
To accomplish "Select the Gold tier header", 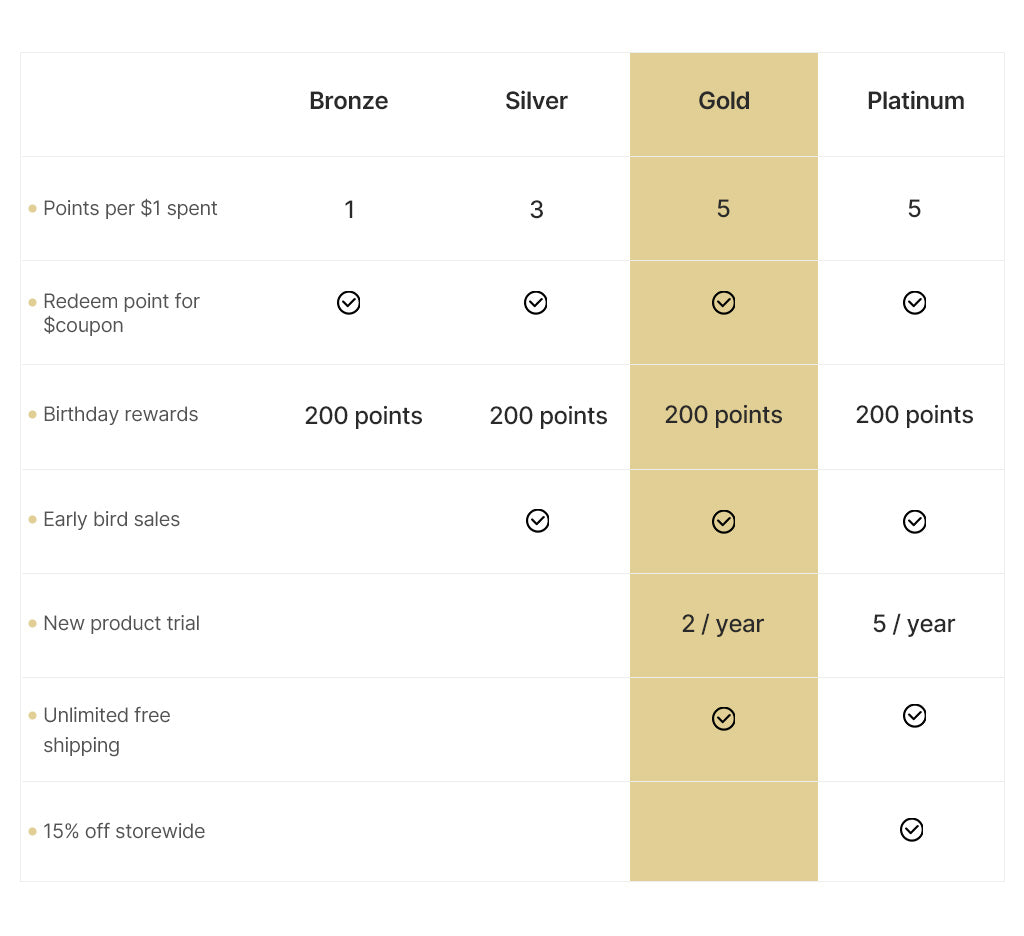I will pyautogui.click(x=724, y=101).
